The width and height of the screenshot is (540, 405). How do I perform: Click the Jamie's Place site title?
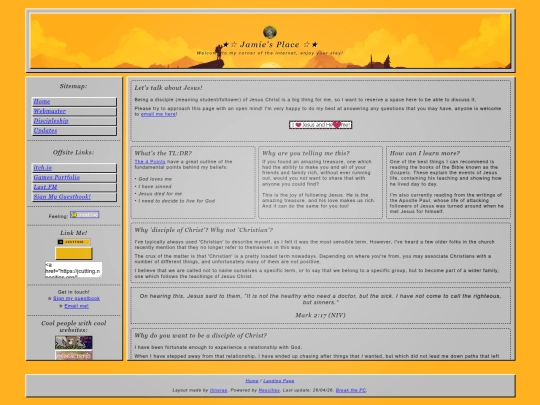(270, 44)
